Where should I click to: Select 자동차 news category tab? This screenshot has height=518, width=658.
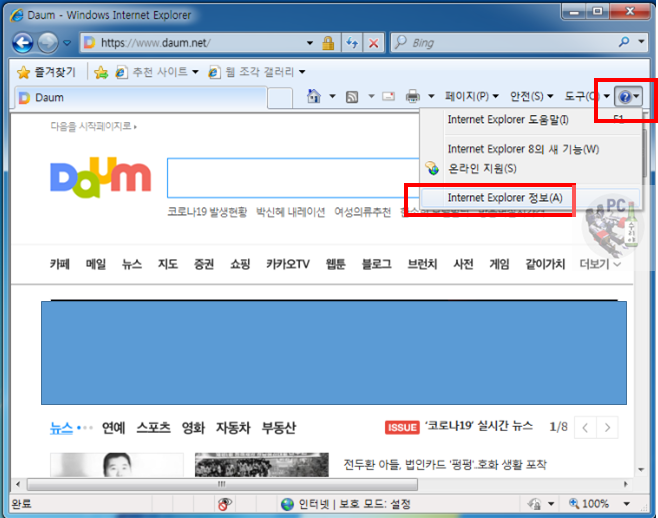click(233, 428)
